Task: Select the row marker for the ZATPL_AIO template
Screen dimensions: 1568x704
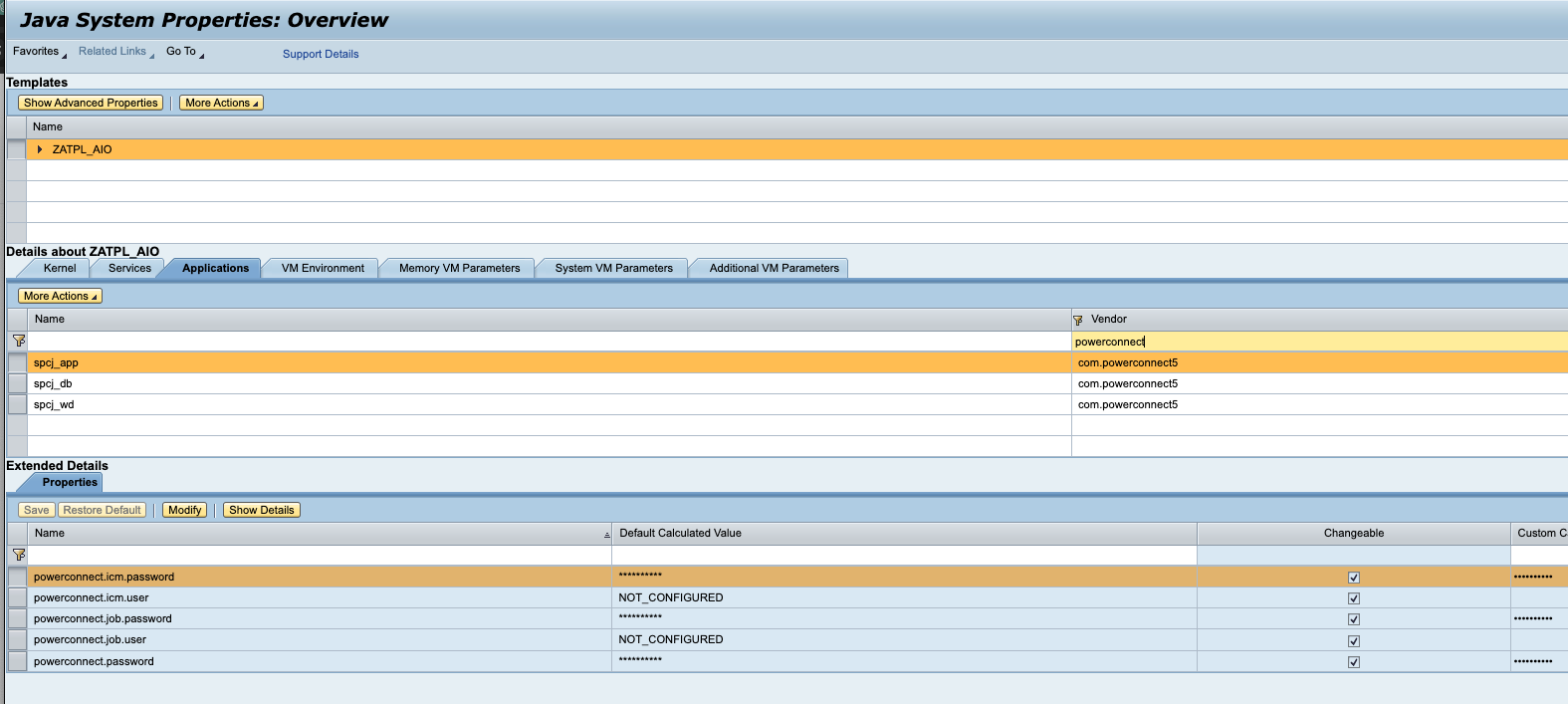Action: tap(16, 149)
